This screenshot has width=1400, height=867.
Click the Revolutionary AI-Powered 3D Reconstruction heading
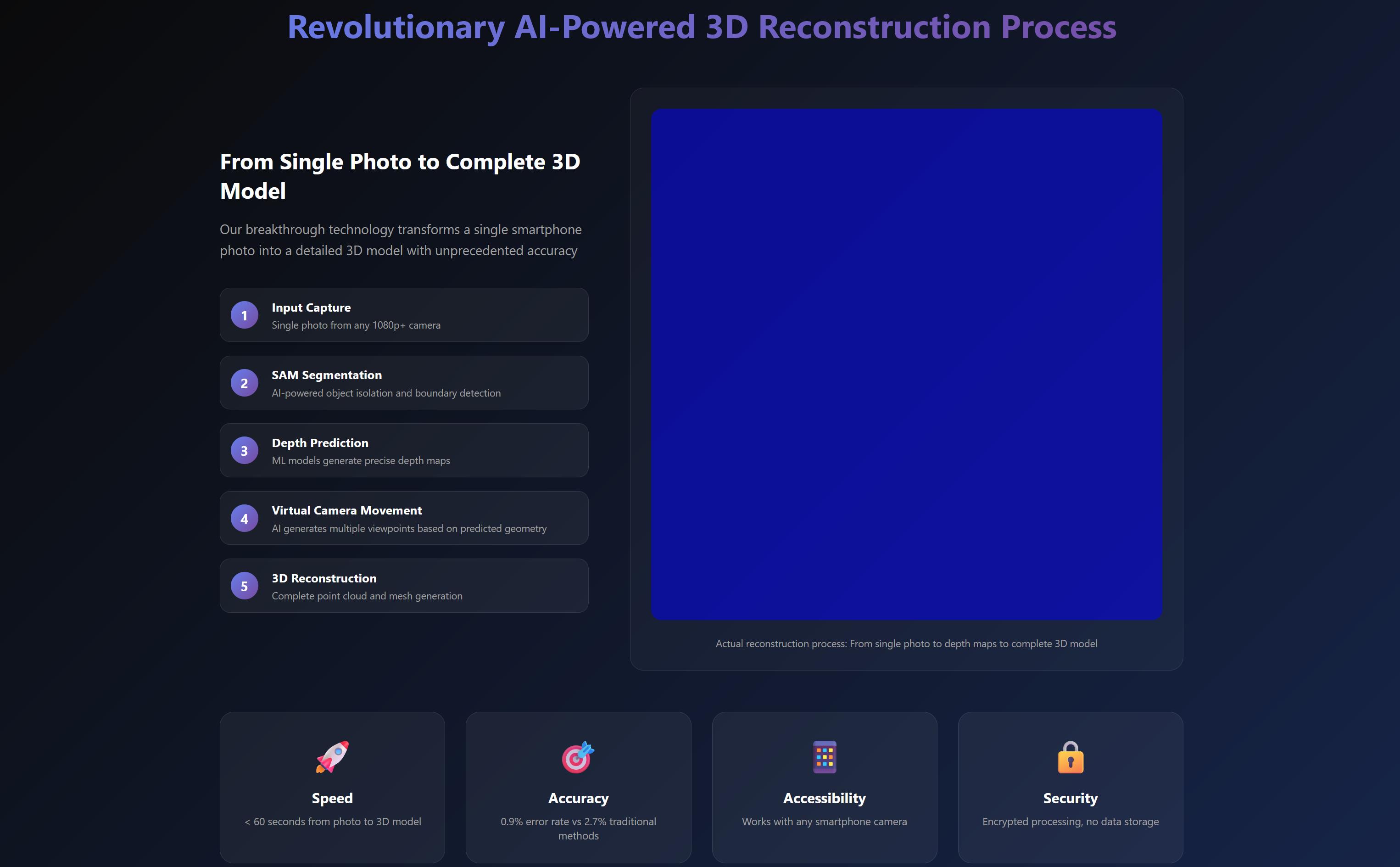coord(702,27)
